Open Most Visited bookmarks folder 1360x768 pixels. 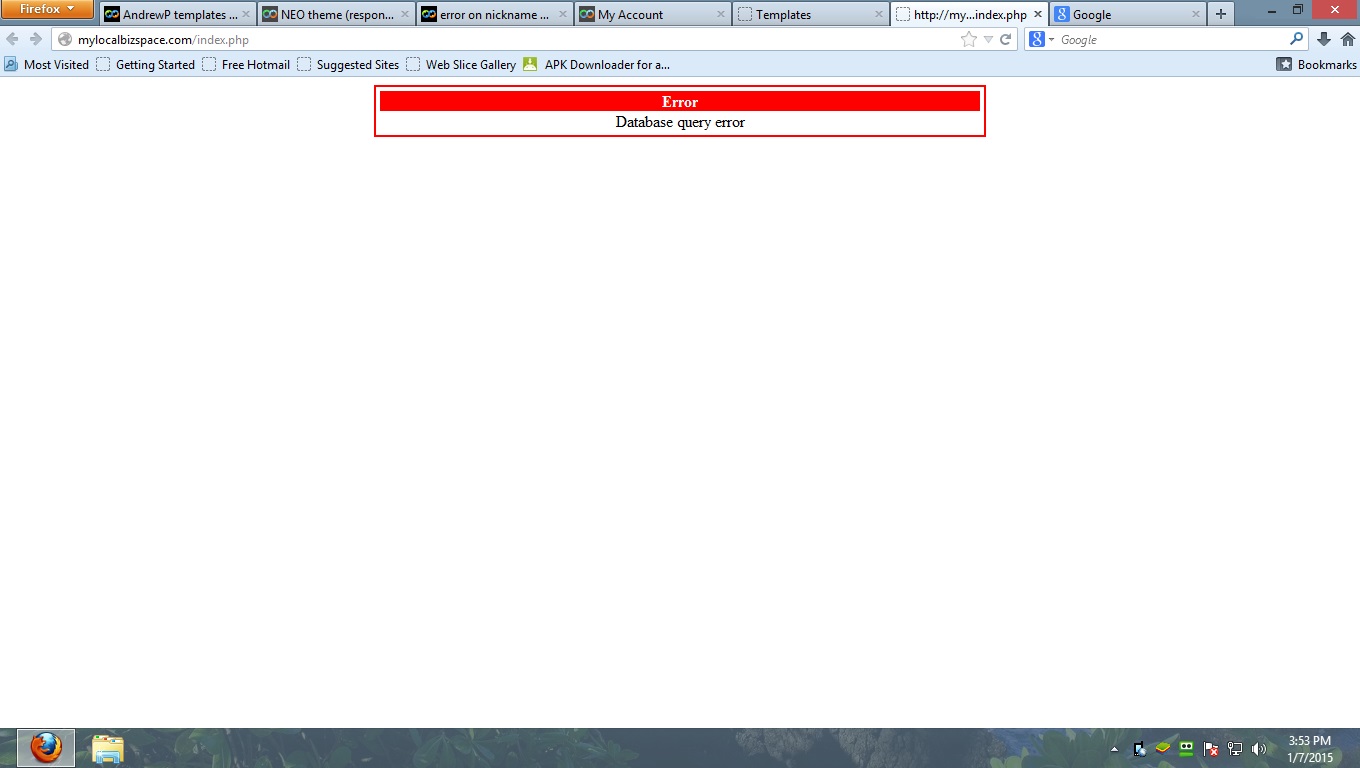point(46,65)
